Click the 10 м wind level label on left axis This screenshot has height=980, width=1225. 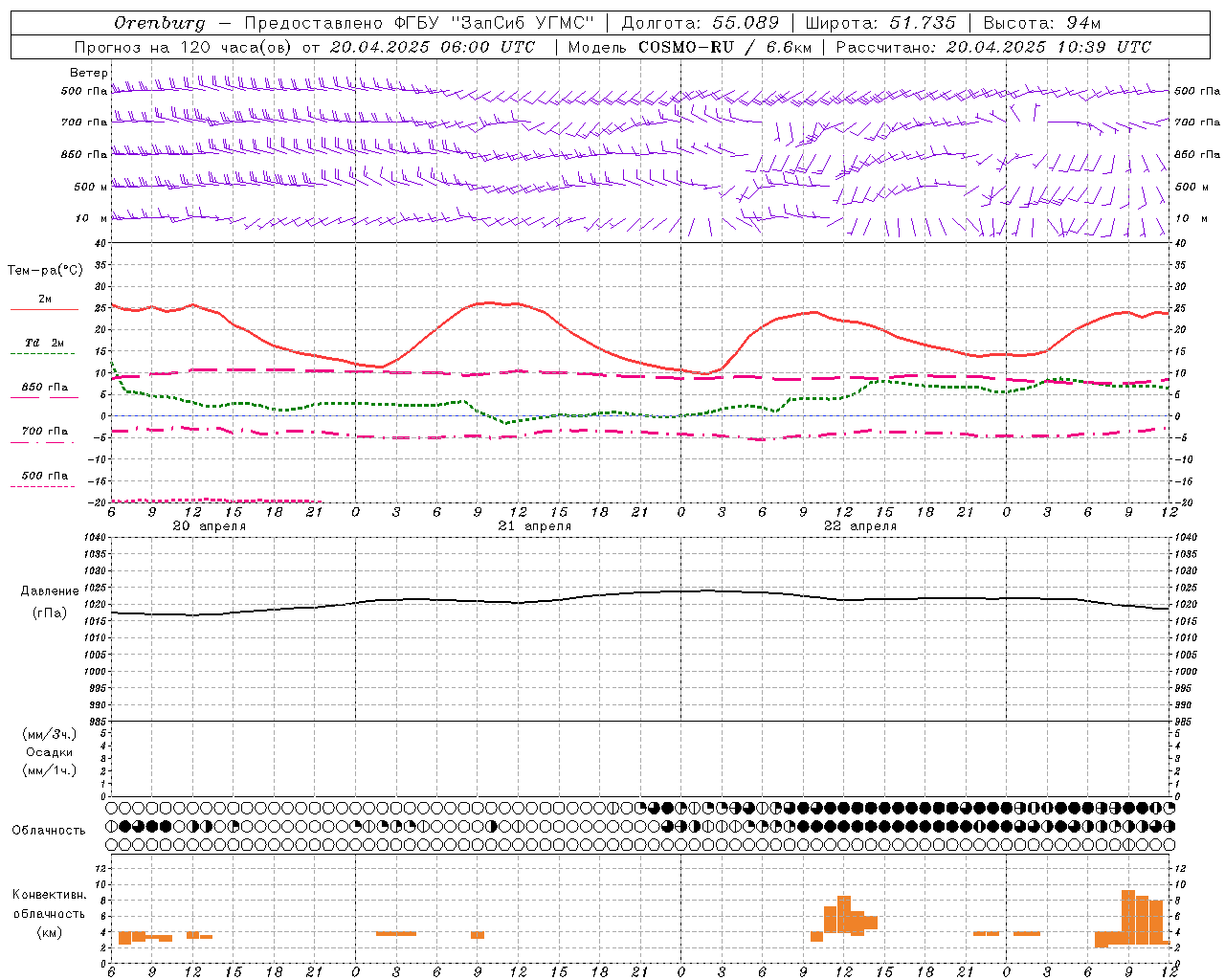(x=91, y=218)
